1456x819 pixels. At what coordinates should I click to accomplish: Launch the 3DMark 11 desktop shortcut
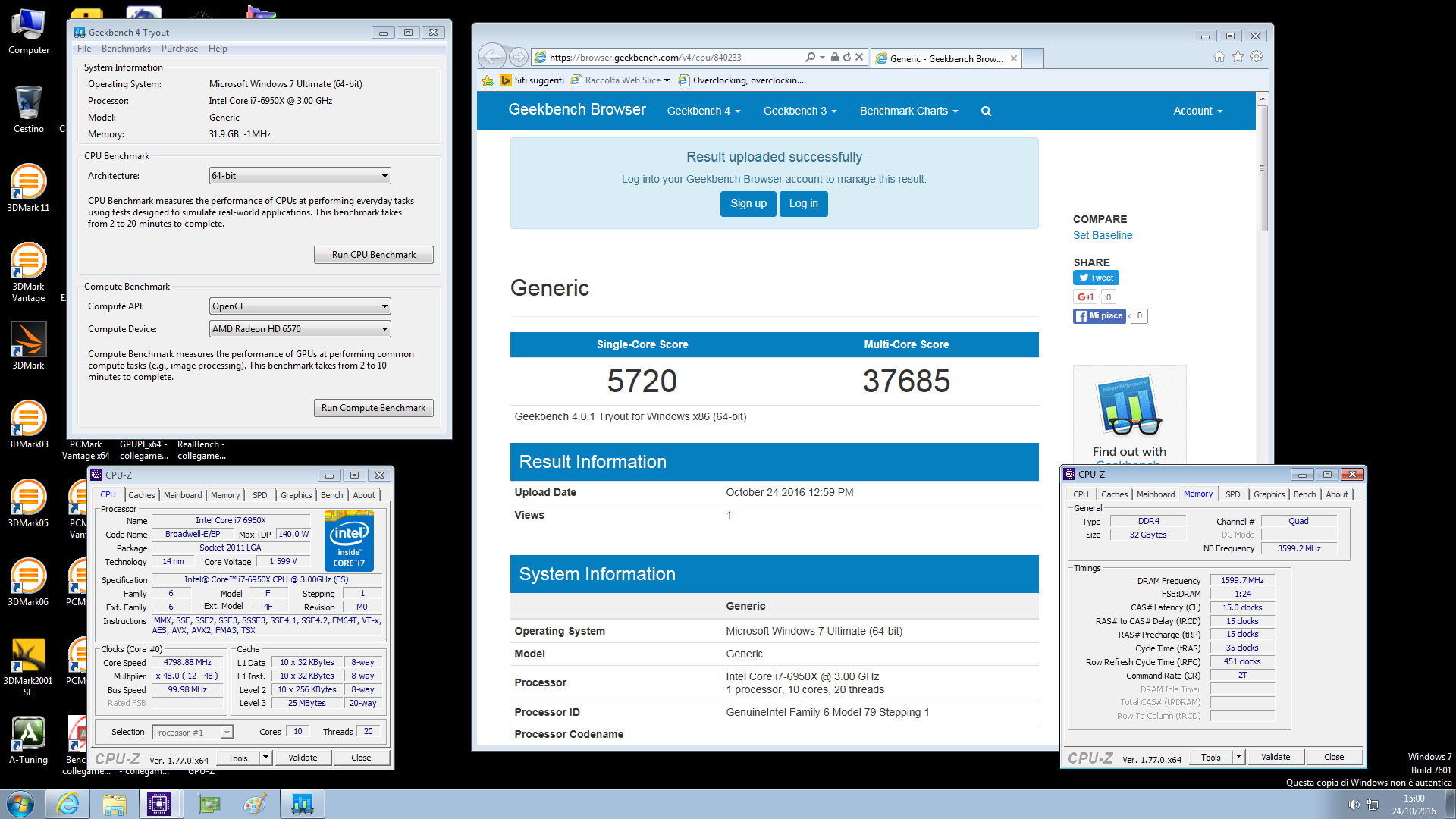click(x=29, y=187)
